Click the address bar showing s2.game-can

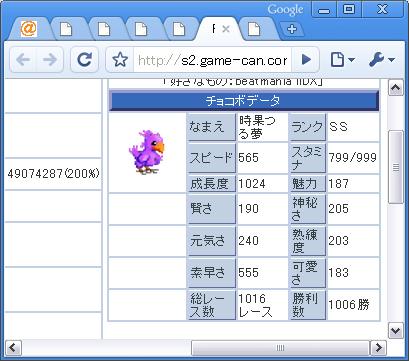pos(212,60)
